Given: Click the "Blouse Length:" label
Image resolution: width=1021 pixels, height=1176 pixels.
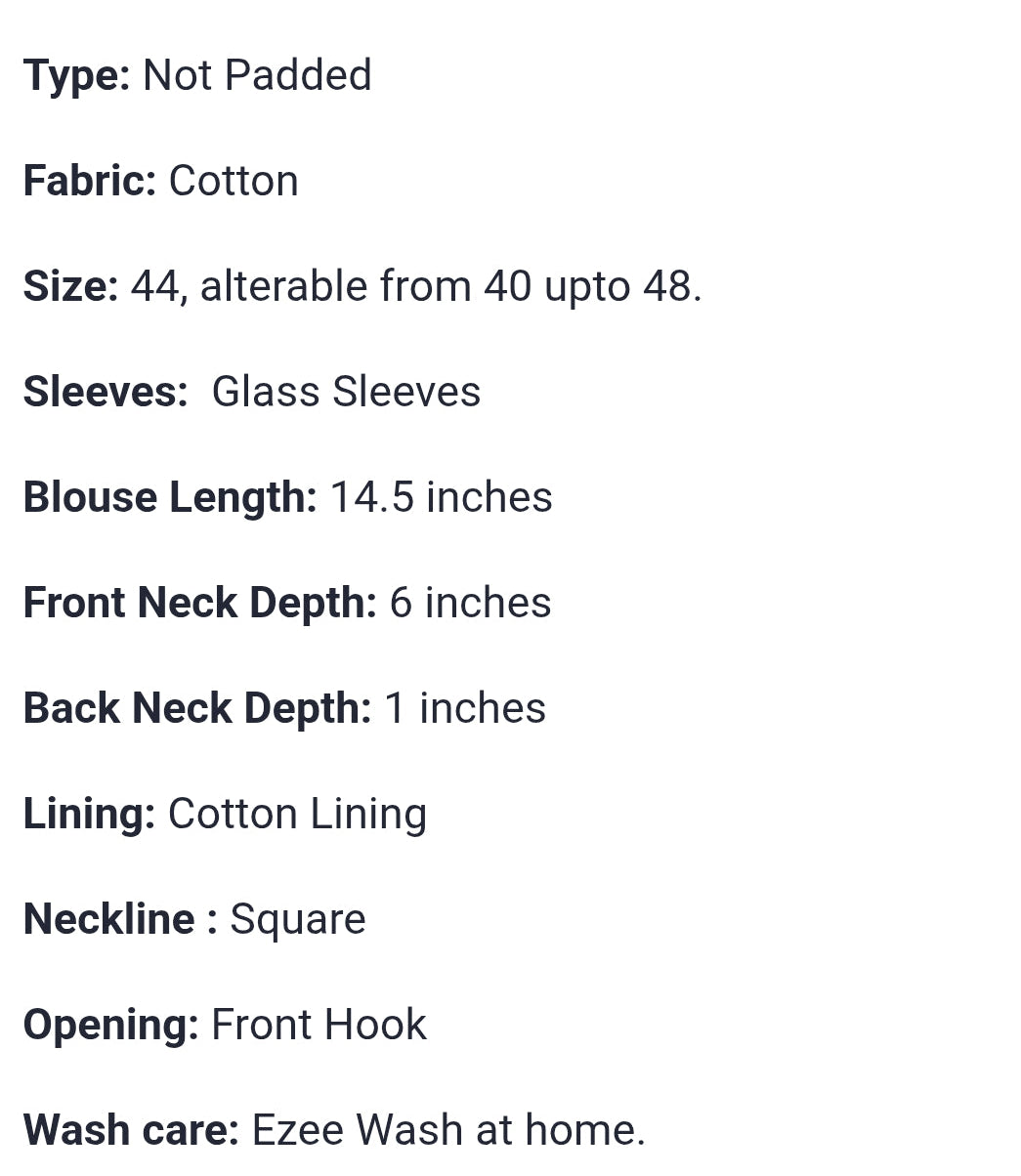Looking at the screenshot, I should point(170,498).
